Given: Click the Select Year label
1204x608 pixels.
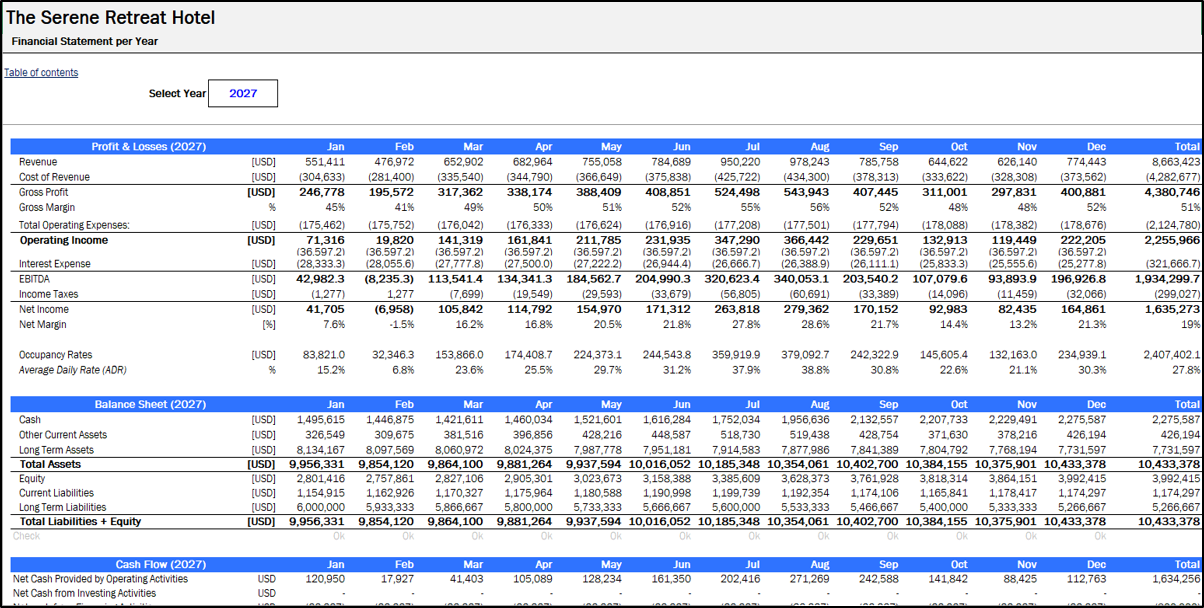Looking at the screenshot, I should click(177, 93).
